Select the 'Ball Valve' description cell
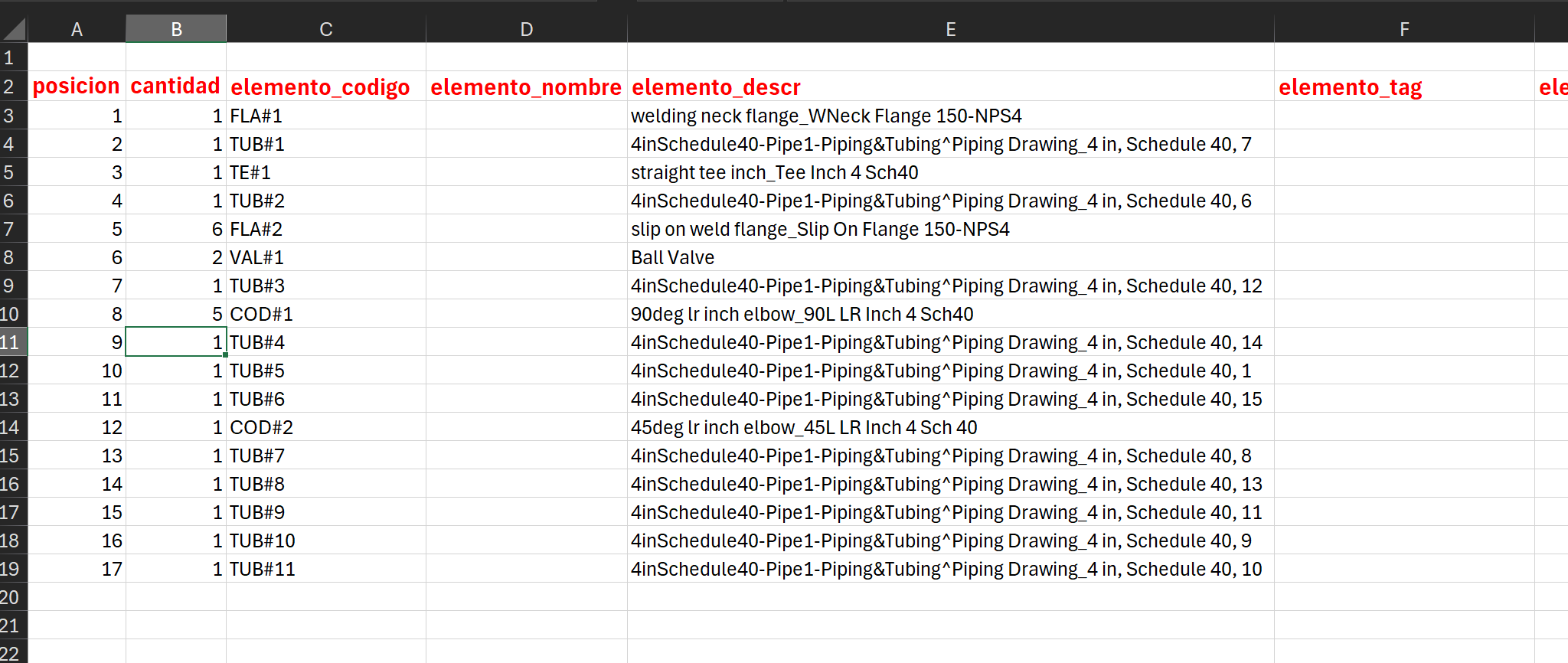 [950, 257]
